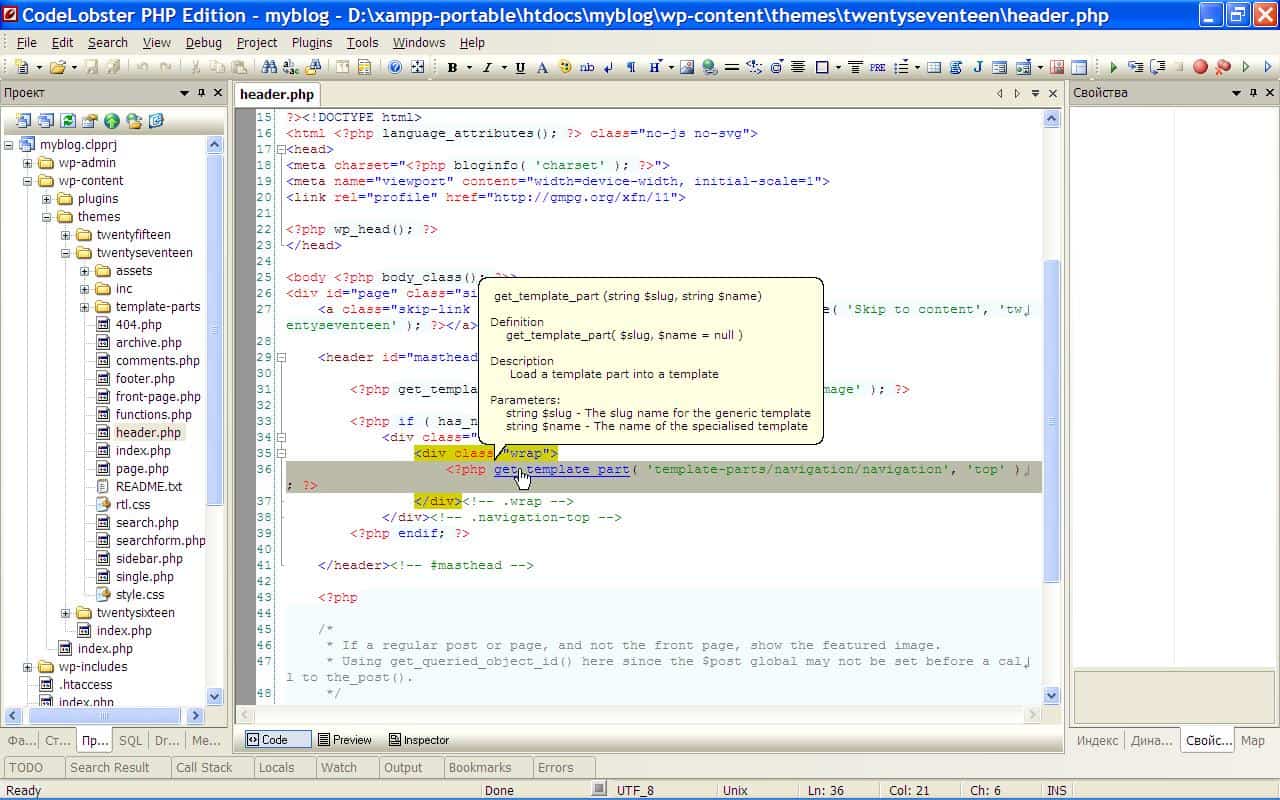Open the dropdown arrow beside the Bold icon

click(469, 67)
